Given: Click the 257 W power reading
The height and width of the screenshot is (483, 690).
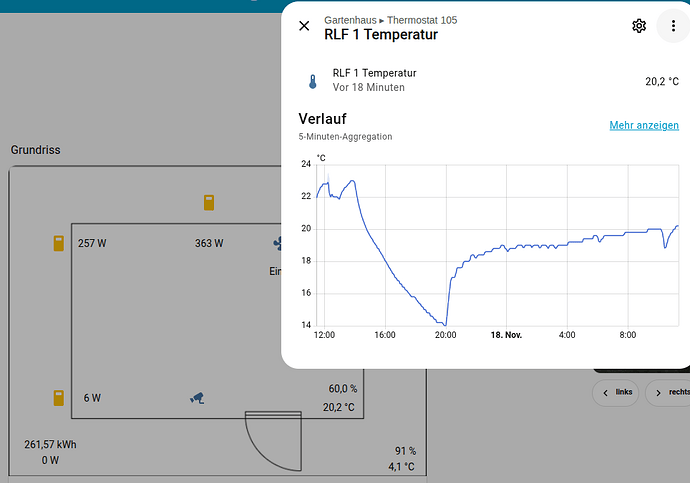Looking at the screenshot, I should point(92,243).
